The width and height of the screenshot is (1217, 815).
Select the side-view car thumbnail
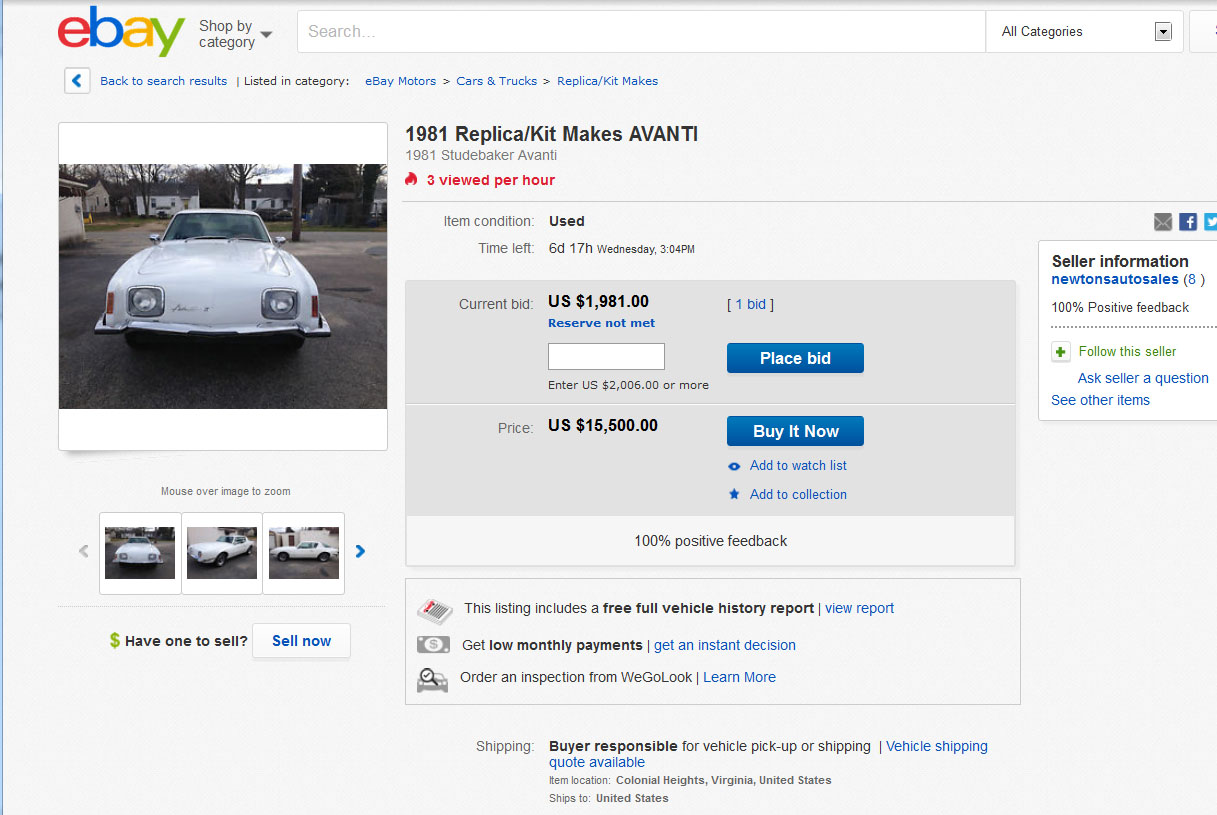point(304,553)
